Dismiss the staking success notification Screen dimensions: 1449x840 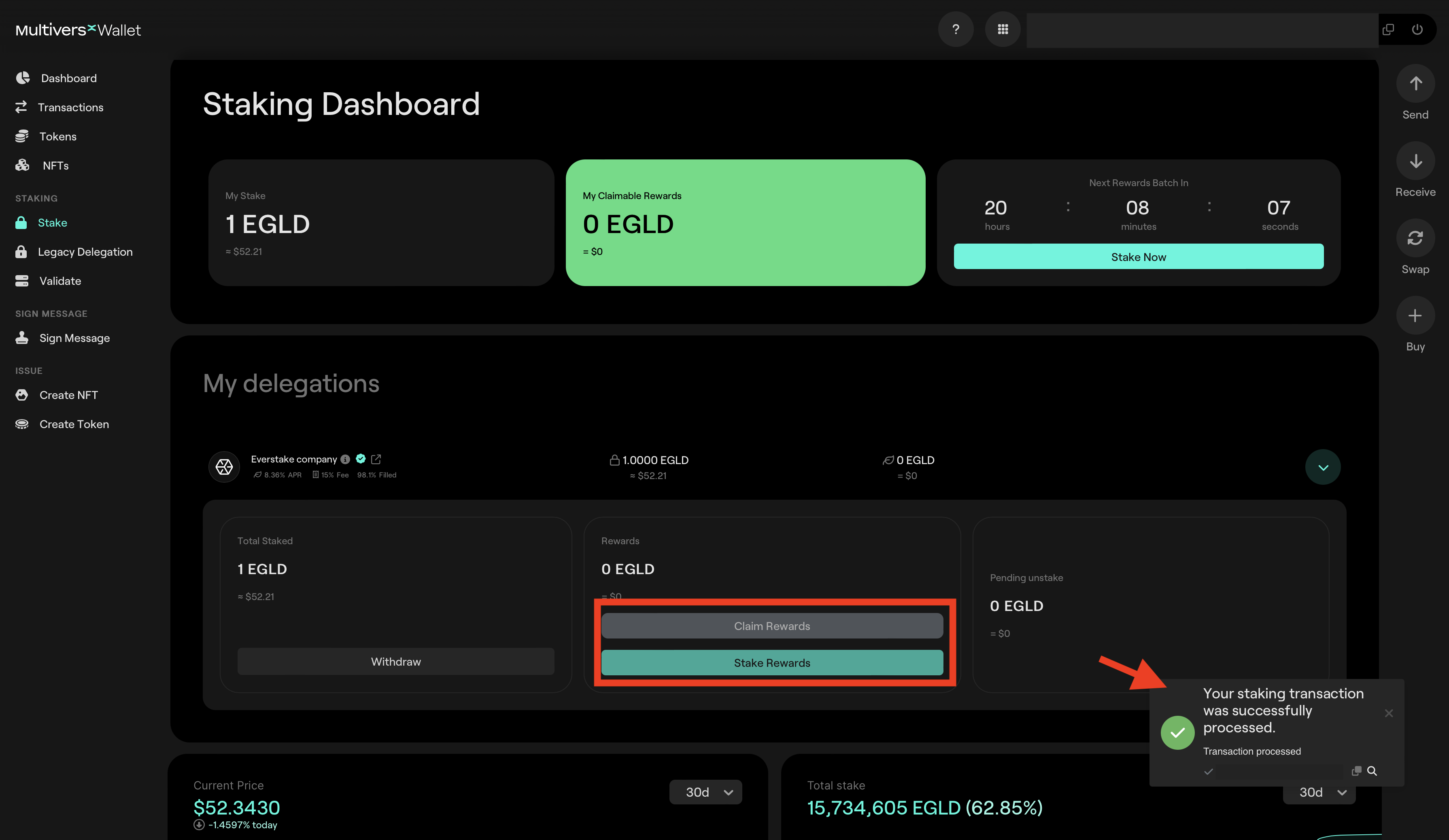click(x=1389, y=713)
